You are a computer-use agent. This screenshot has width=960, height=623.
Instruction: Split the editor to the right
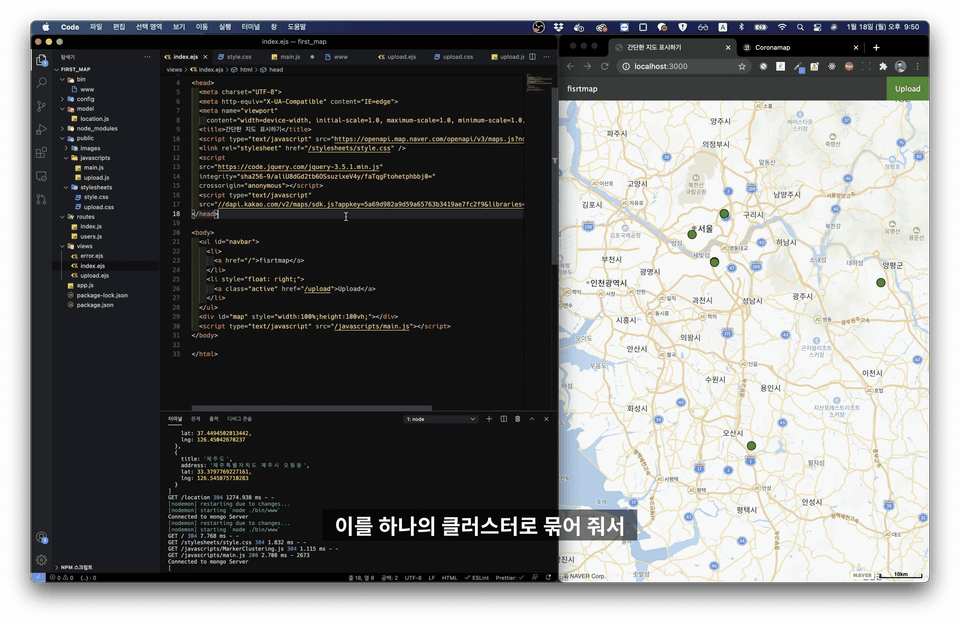pos(533,57)
